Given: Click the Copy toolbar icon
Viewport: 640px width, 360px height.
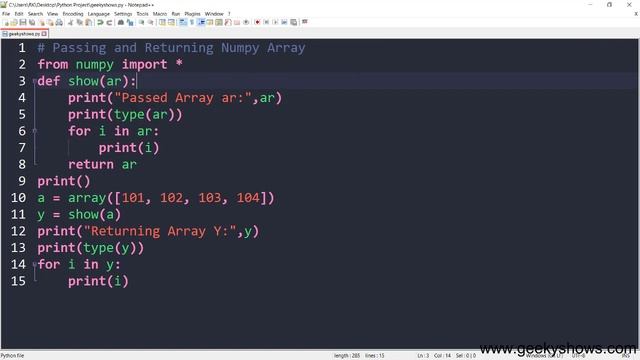Looking at the screenshot, I should point(80,22).
